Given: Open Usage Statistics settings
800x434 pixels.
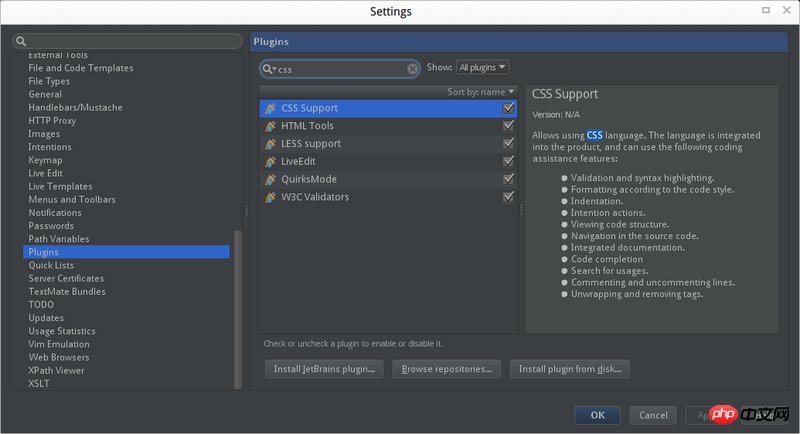Looking at the screenshot, I should click(x=62, y=331).
